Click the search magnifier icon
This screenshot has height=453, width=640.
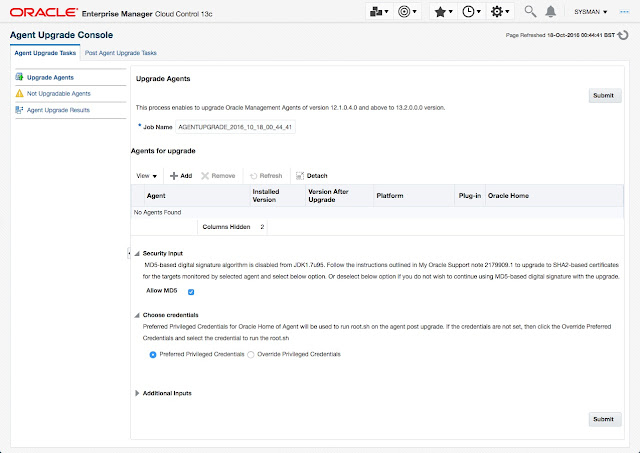pos(530,11)
